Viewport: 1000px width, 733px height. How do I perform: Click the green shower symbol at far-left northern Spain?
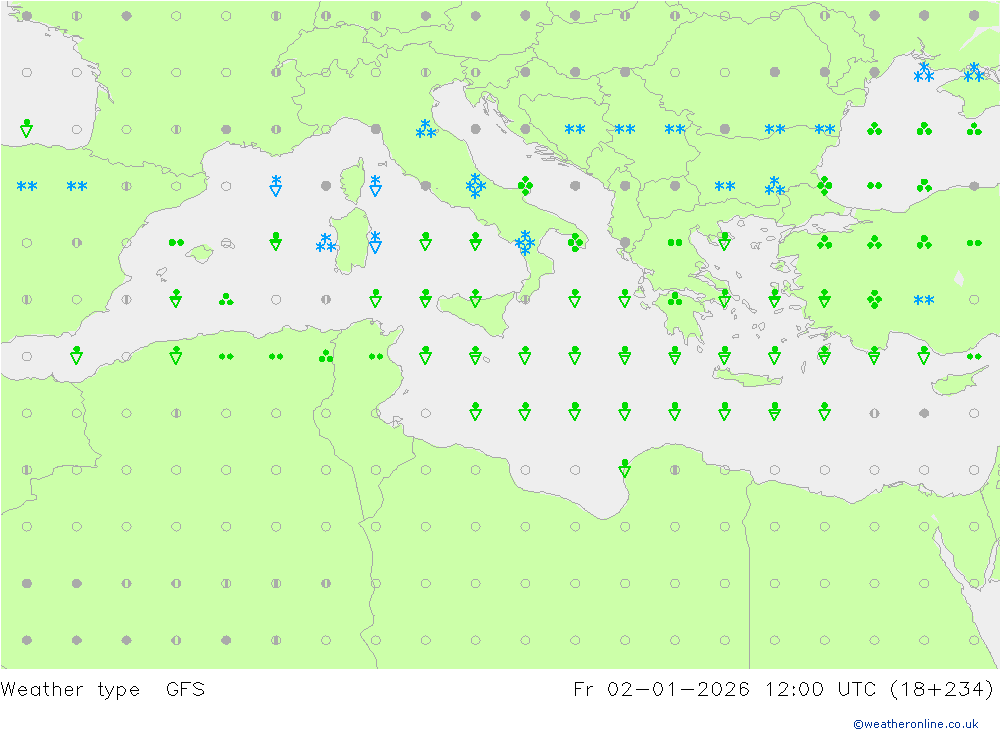coord(26,129)
